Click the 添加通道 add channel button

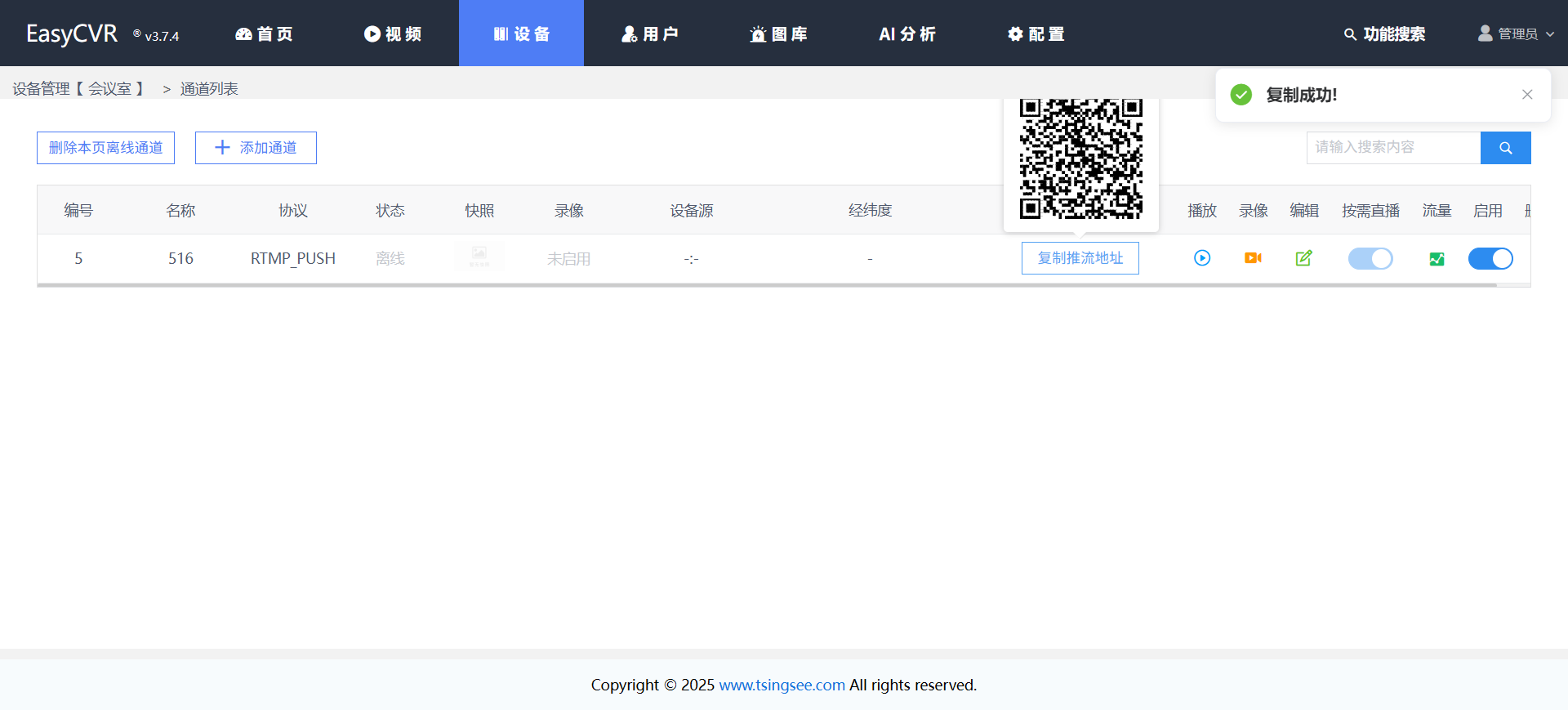(x=256, y=148)
